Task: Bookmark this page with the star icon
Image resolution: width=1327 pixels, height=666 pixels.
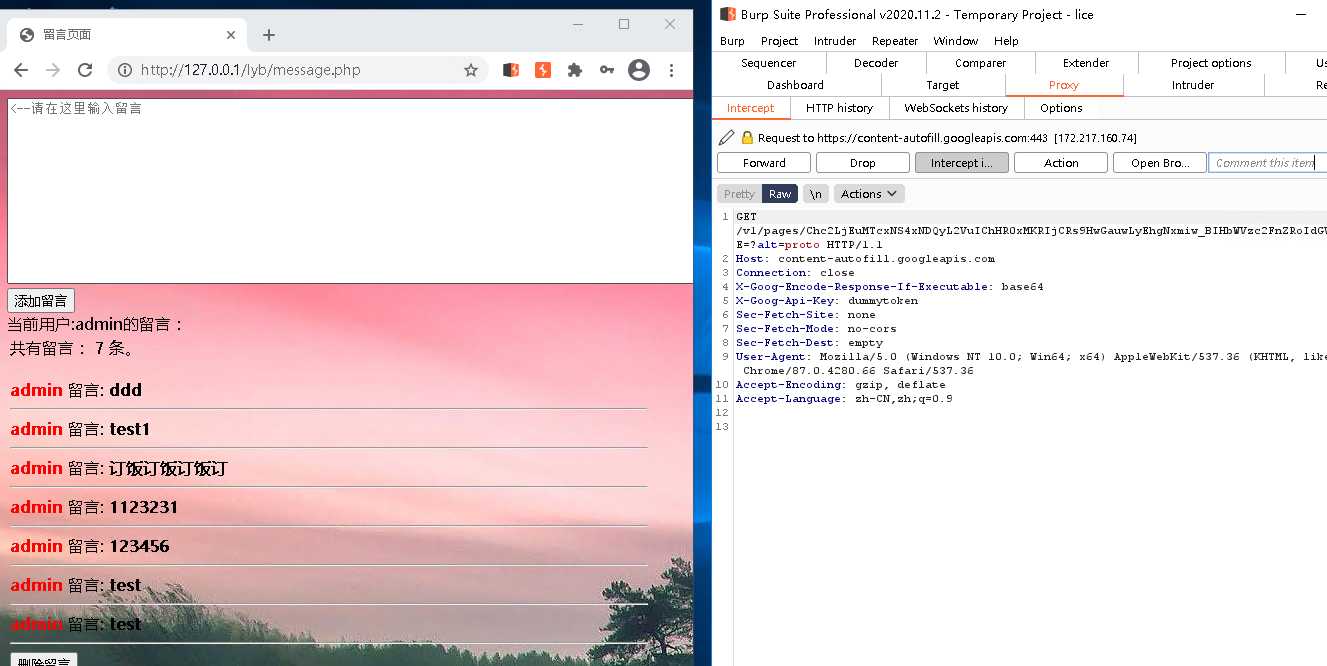Action: tap(470, 70)
